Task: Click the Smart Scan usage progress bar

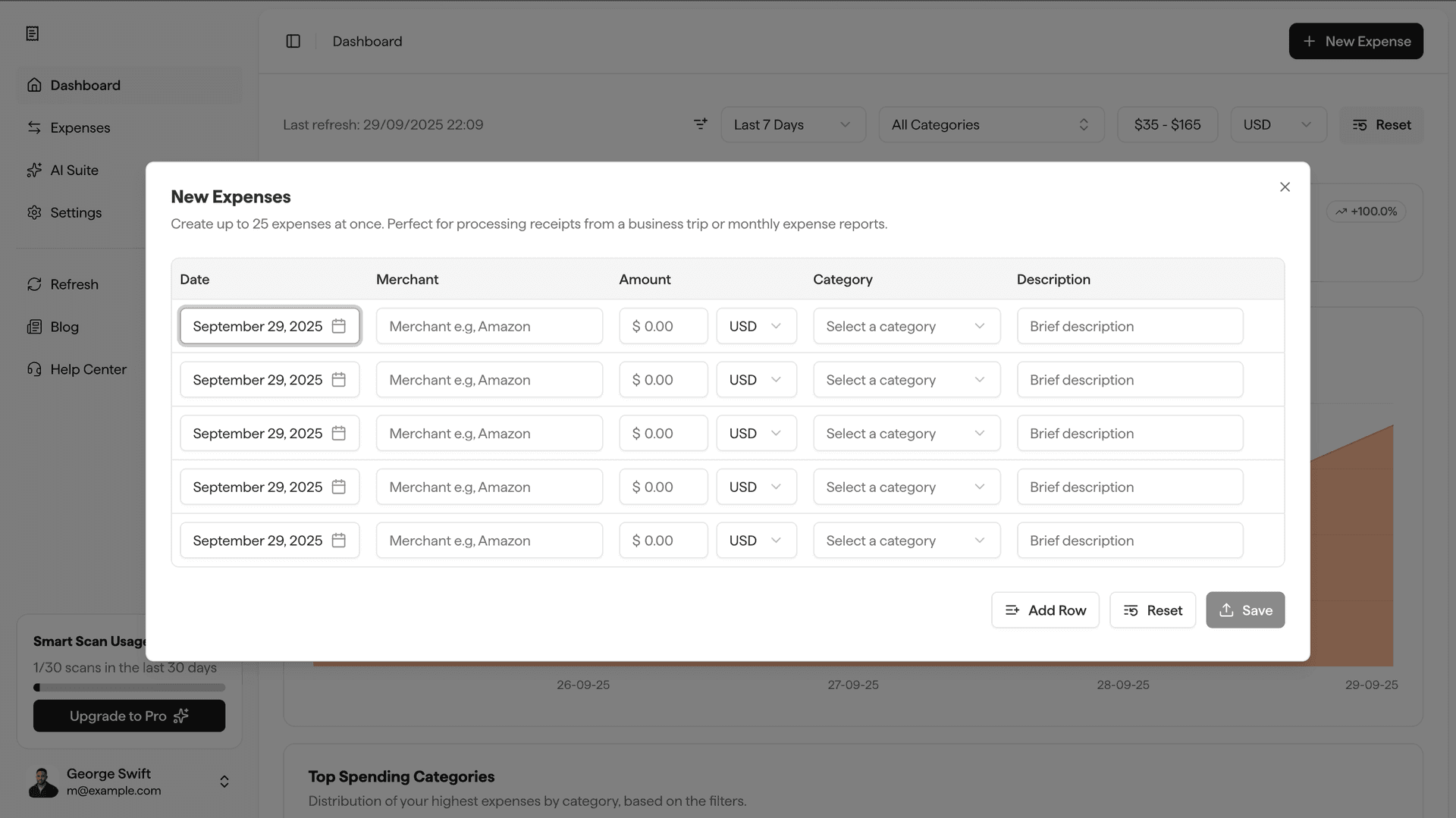Action: click(129, 688)
